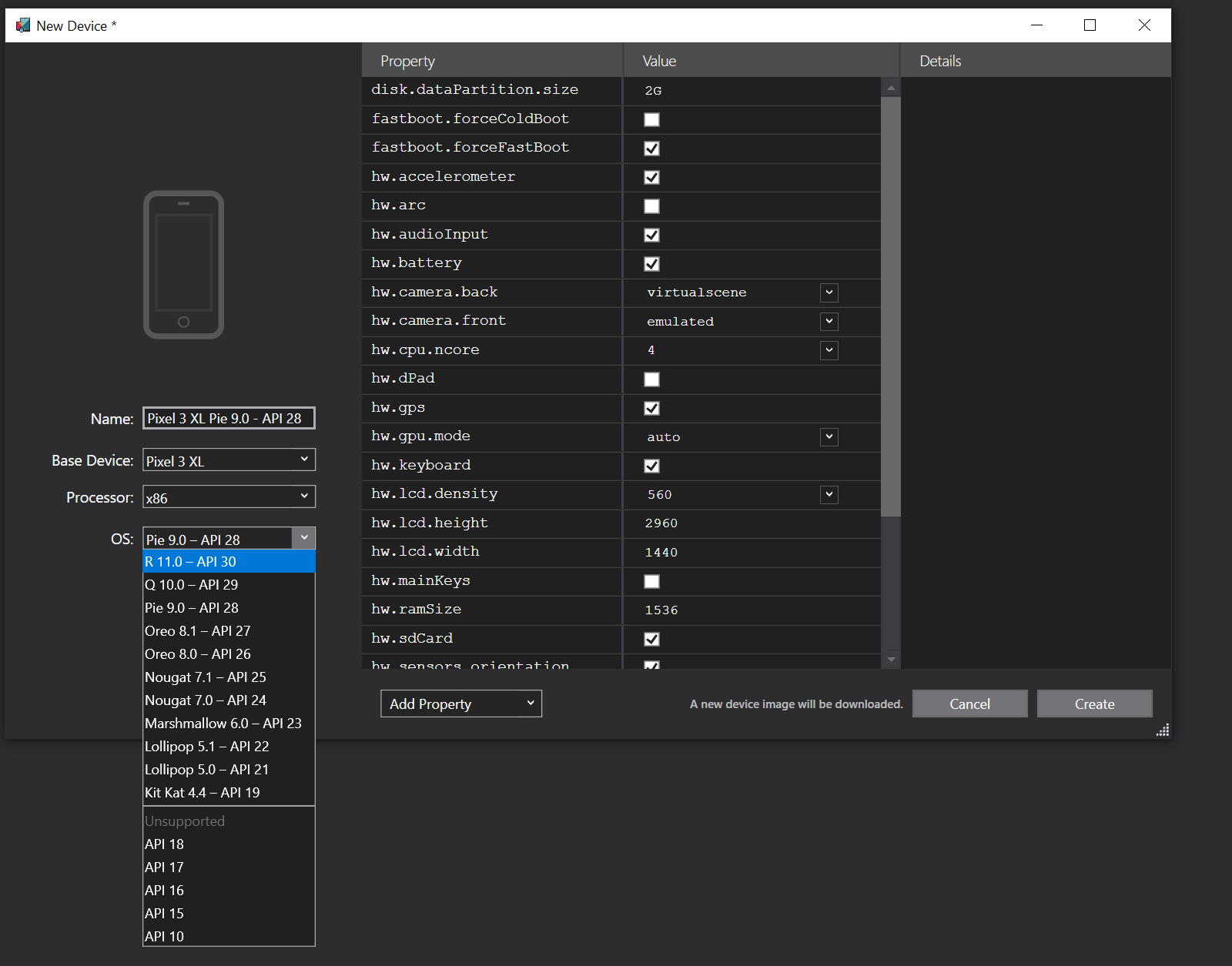Open the Base Device dropdown
This screenshot has height=966, width=1232.
click(x=229, y=460)
